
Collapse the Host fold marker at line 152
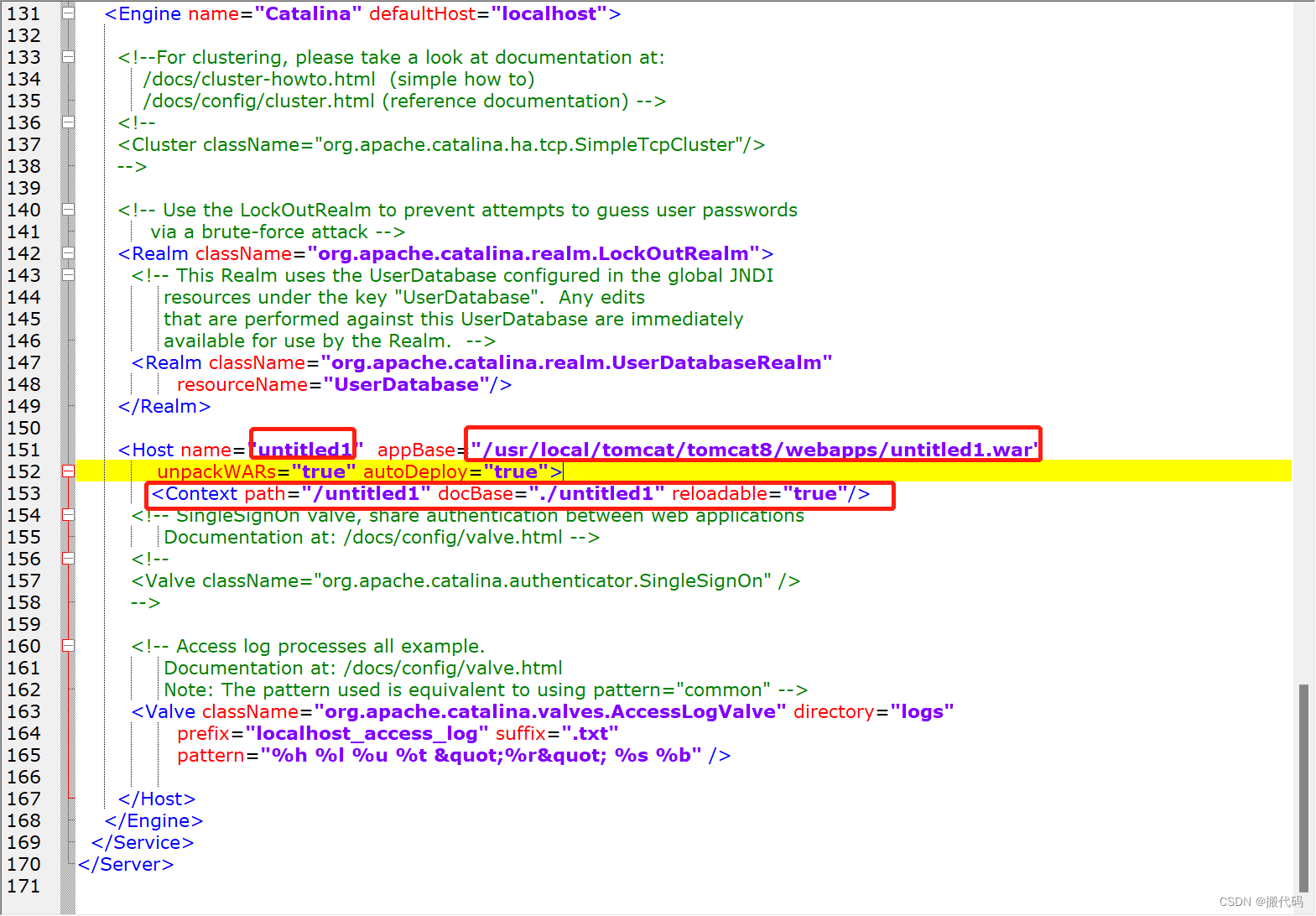coord(68,471)
